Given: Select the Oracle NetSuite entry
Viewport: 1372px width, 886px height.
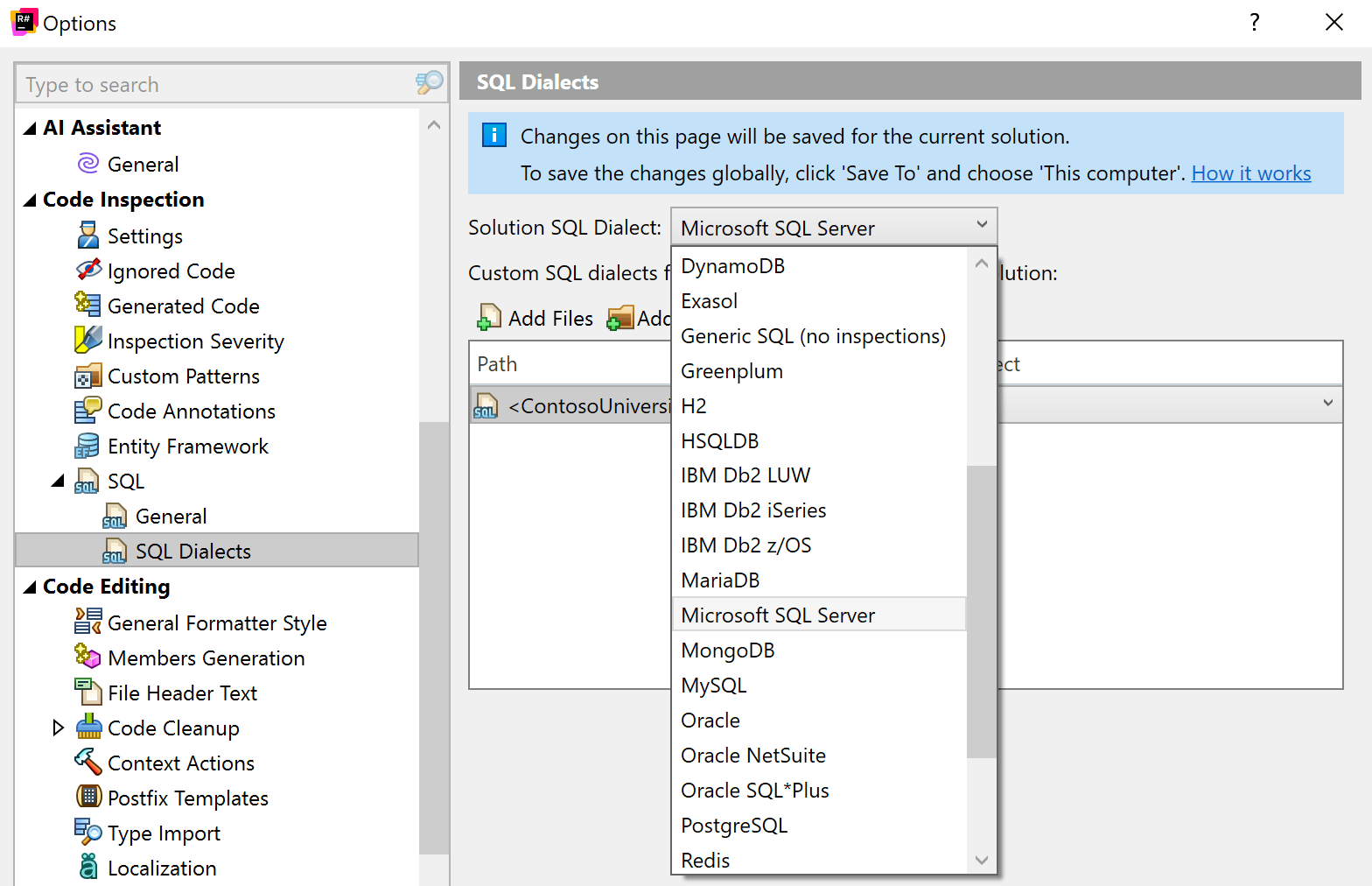Looking at the screenshot, I should coord(819,756).
